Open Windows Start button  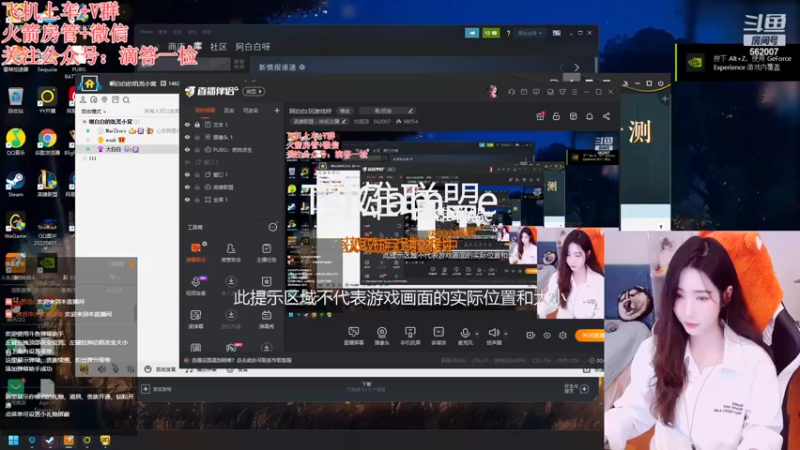pyautogui.click(x=13, y=440)
